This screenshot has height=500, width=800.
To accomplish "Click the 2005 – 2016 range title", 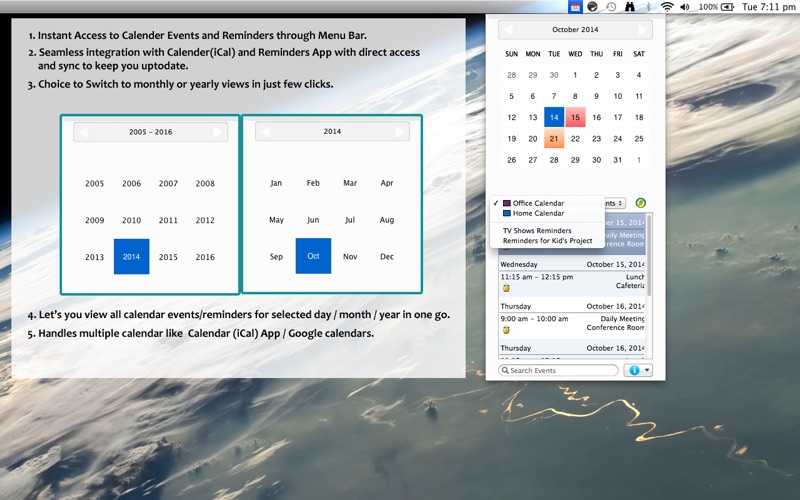I will click(151, 132).
